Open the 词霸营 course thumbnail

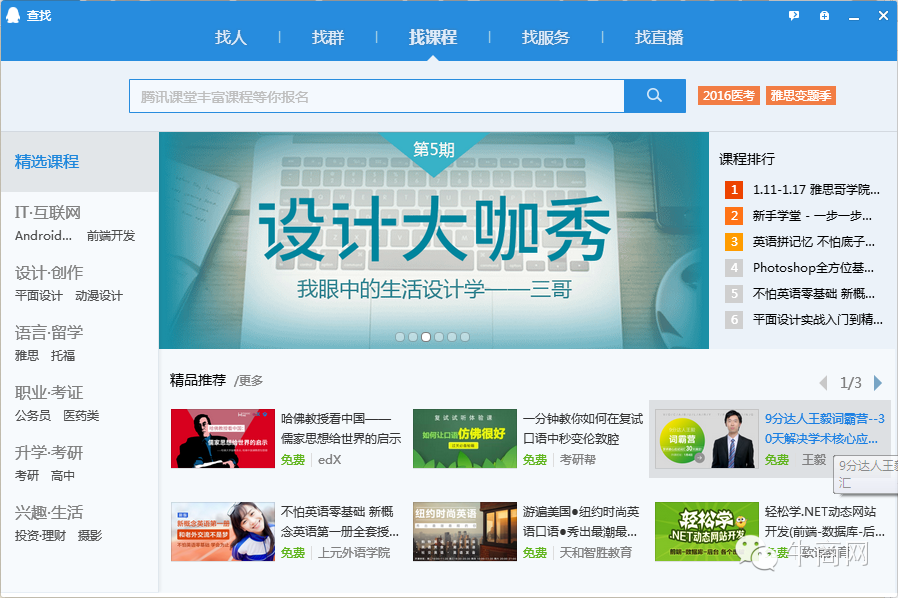[707, 438]
